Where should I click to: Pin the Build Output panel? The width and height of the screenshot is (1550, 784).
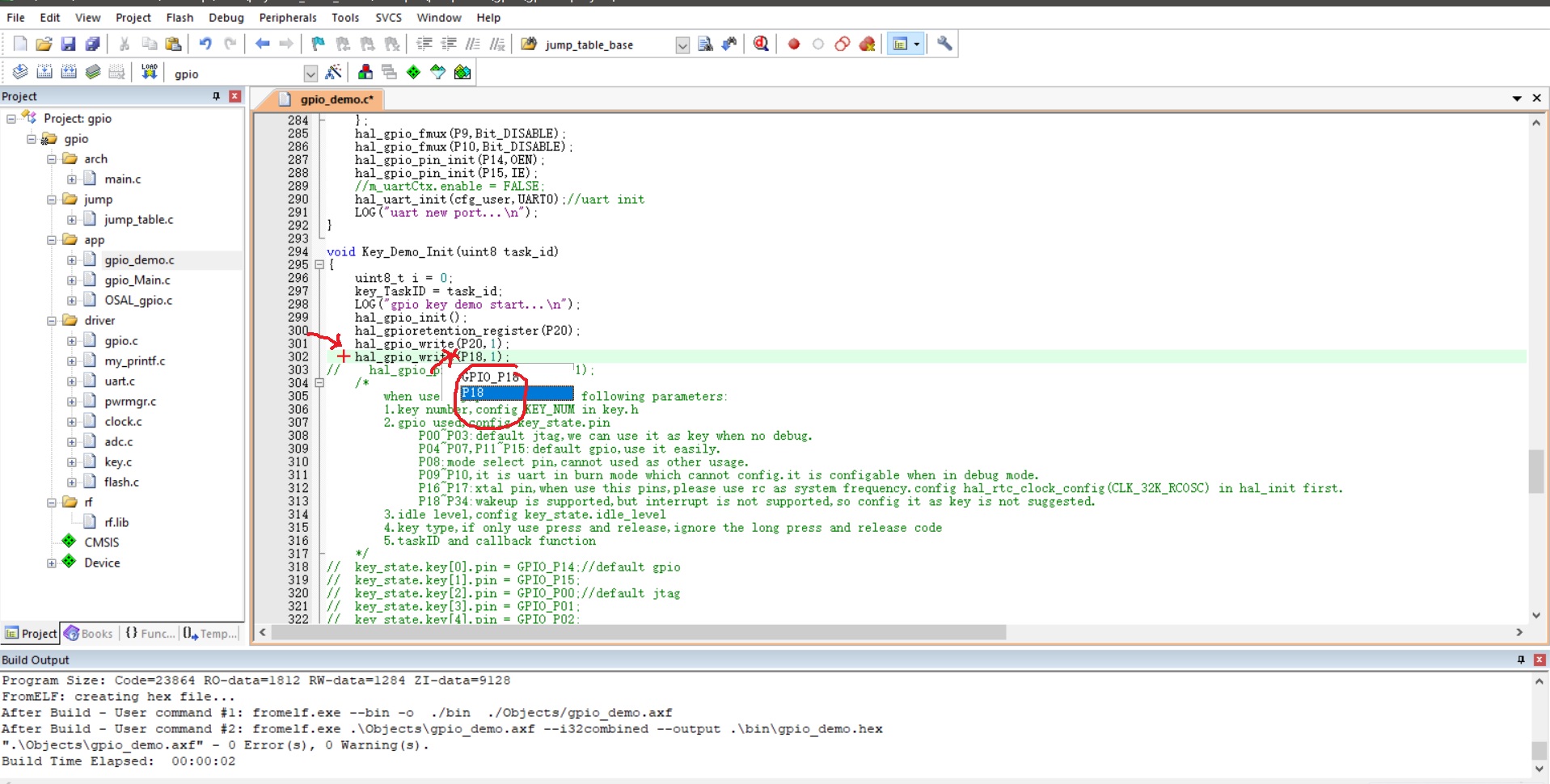tap(1521, 660)
